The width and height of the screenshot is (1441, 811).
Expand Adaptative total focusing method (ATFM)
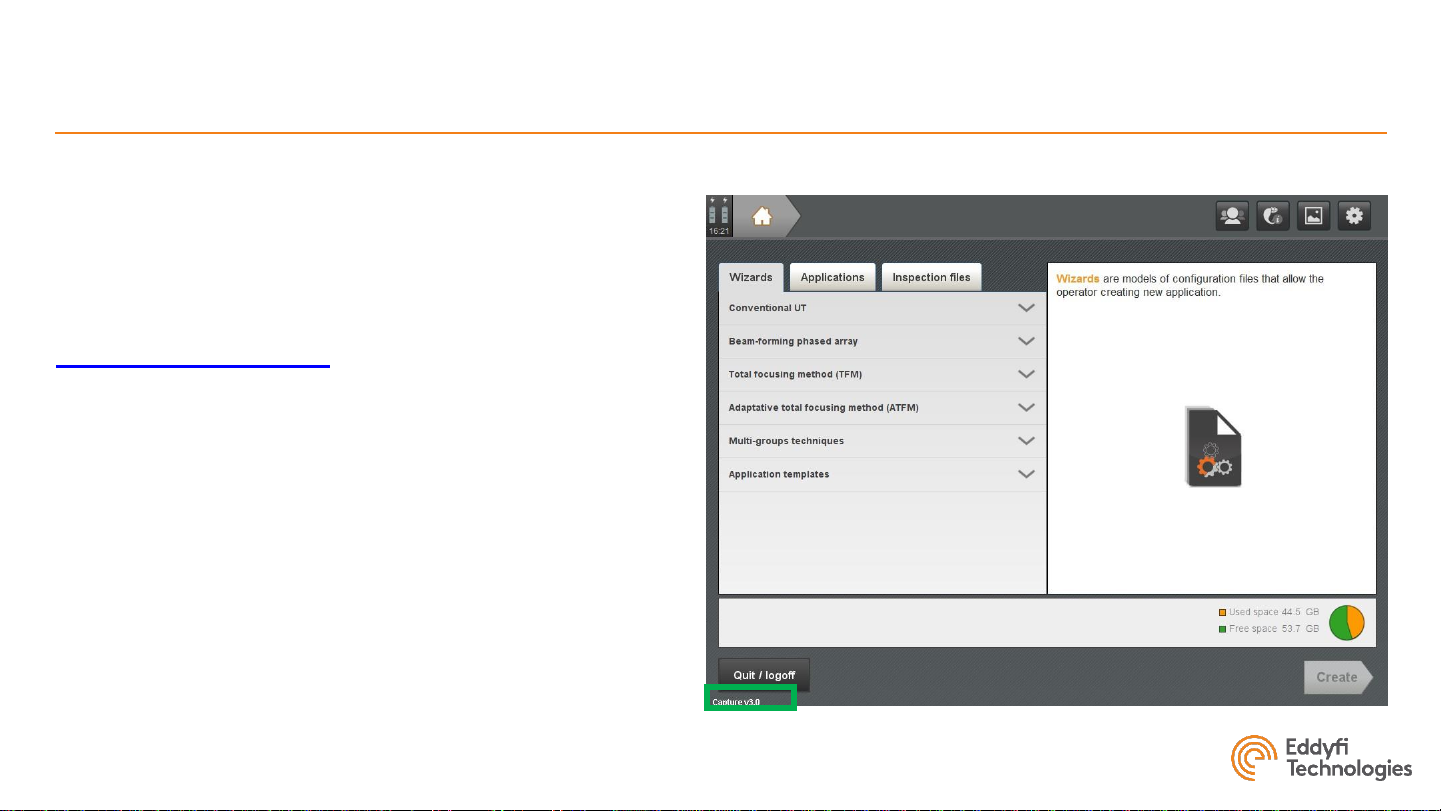pyautogui.click(x=1026, y=408)
